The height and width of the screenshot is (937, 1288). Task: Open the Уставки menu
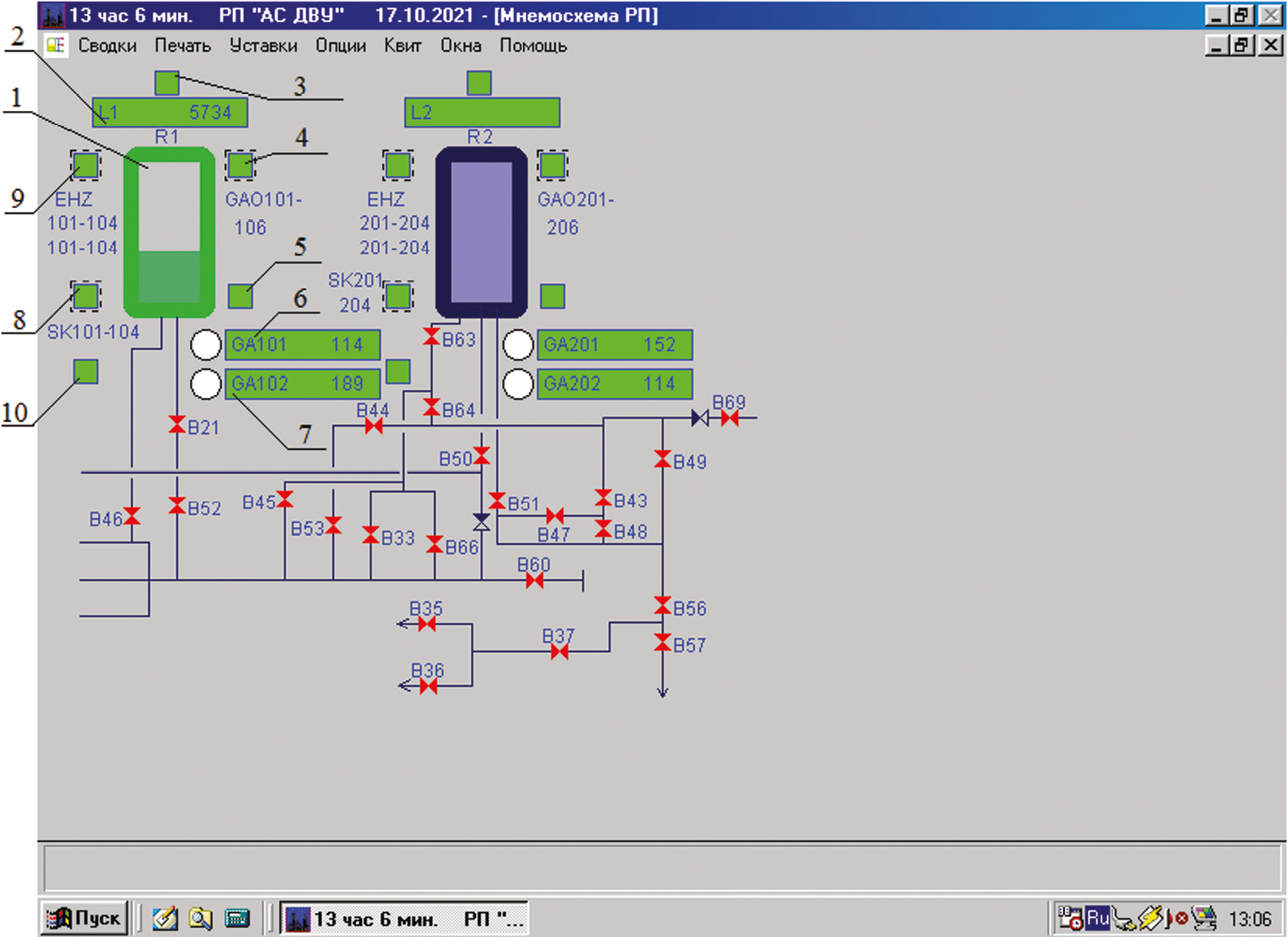[x=263, y=46]
